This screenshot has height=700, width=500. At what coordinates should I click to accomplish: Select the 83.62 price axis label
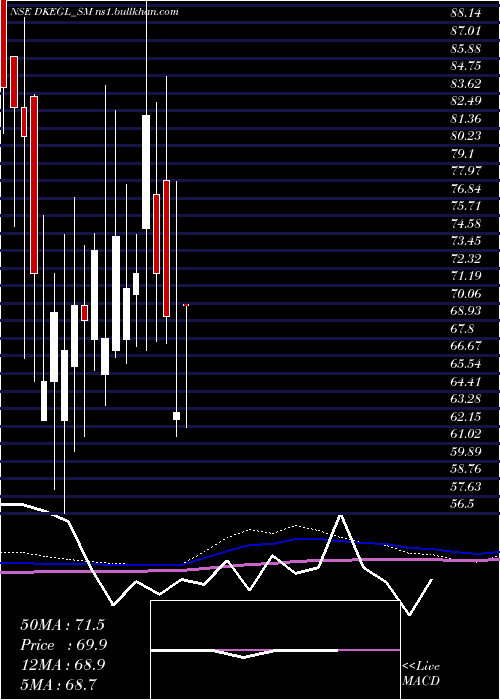466,83
